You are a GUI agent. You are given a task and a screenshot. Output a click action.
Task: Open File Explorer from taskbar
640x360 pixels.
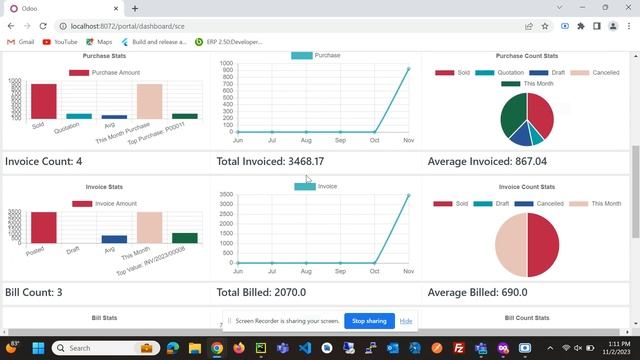pos(195,348)
